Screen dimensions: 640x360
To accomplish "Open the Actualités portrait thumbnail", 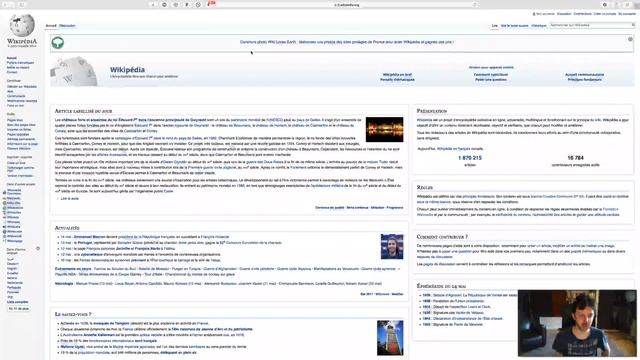I will (x=392, y=247).
